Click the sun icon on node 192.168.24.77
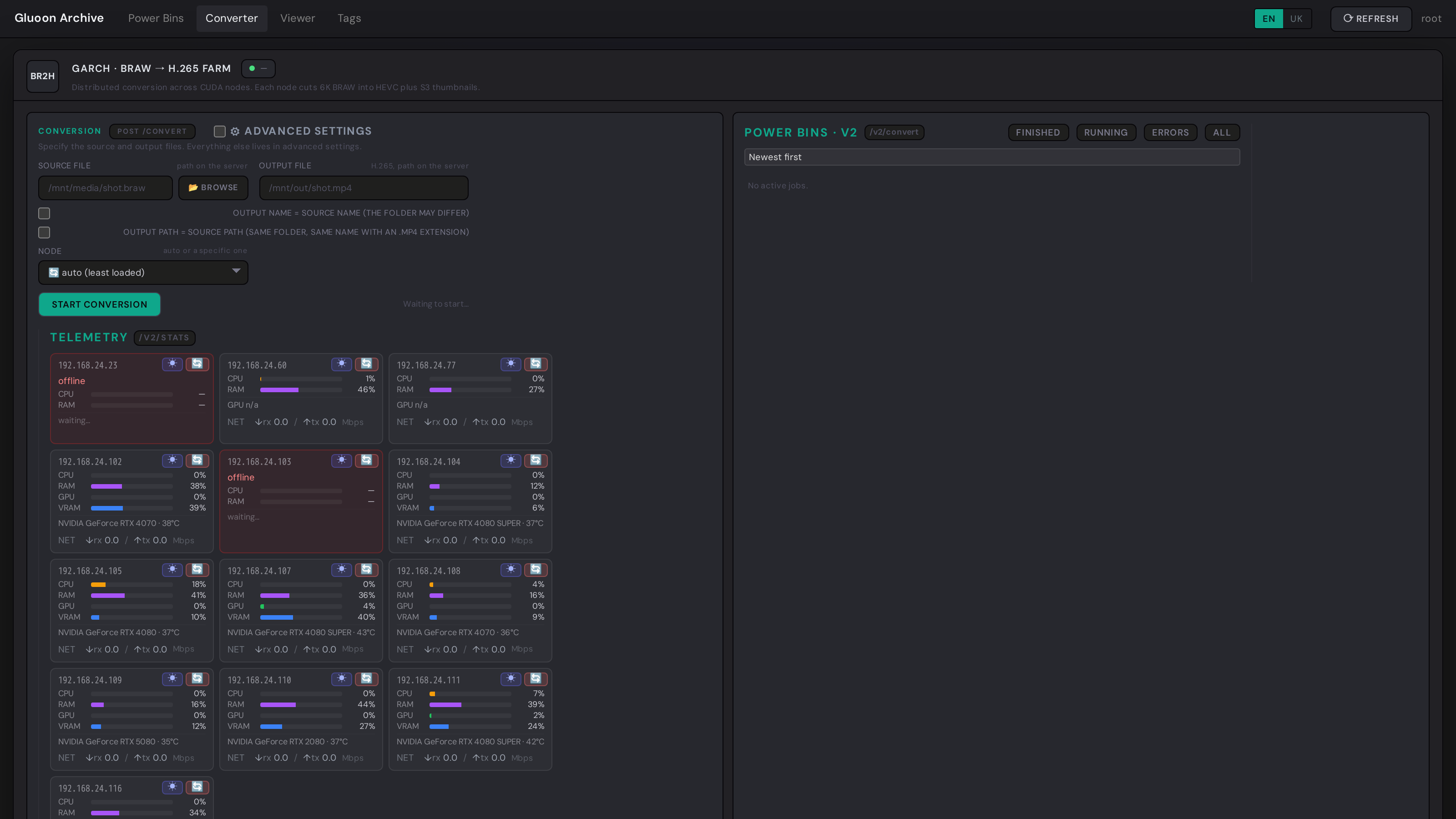Image resolution: width=1456 pixels, height=819 pixels. point(511,364)
